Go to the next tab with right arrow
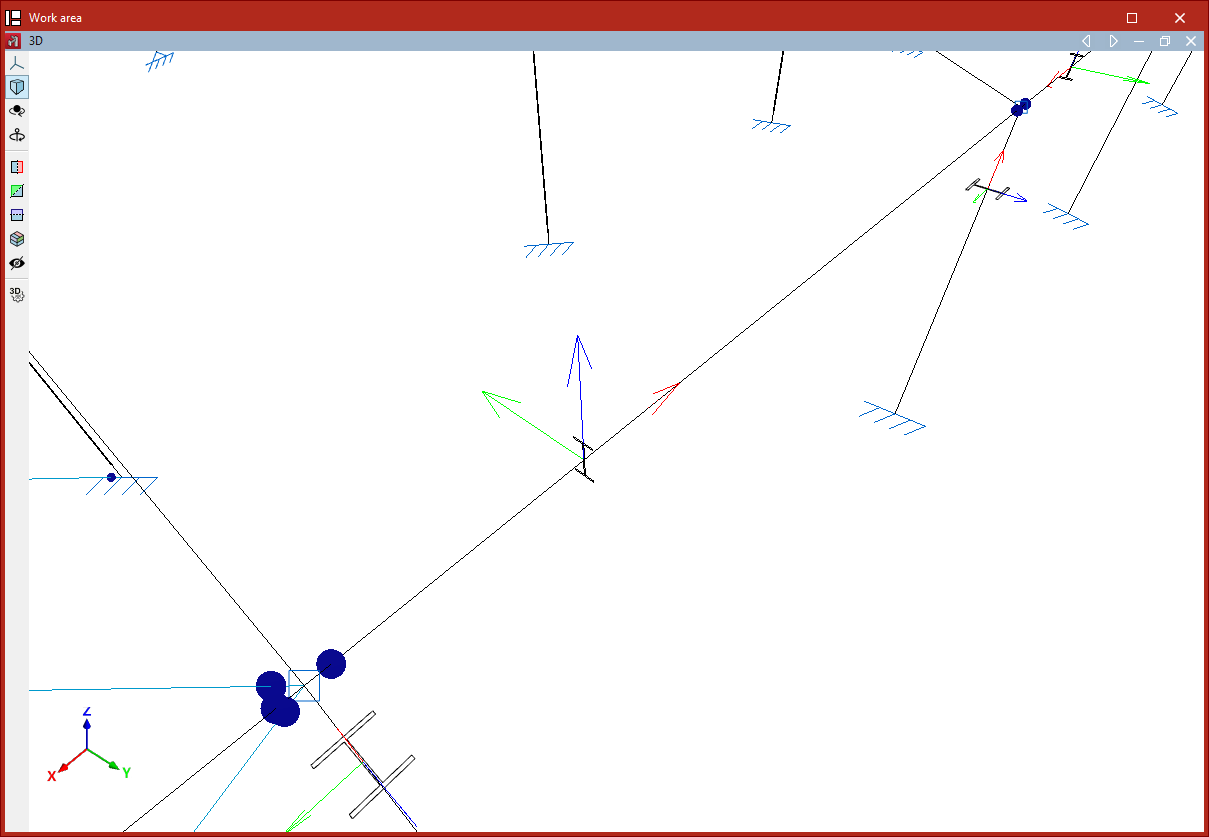The image size is (1209, 837). [x=1113, y=41]
